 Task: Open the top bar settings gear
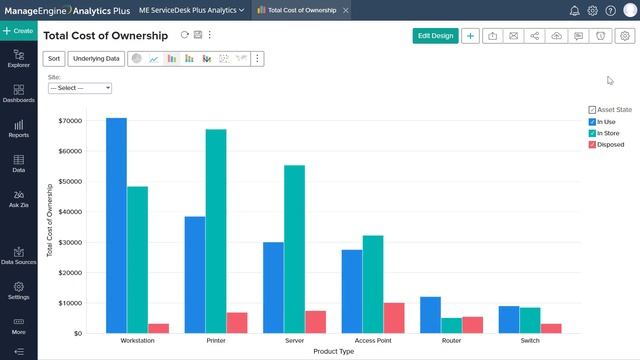click(x=592, y=11)
